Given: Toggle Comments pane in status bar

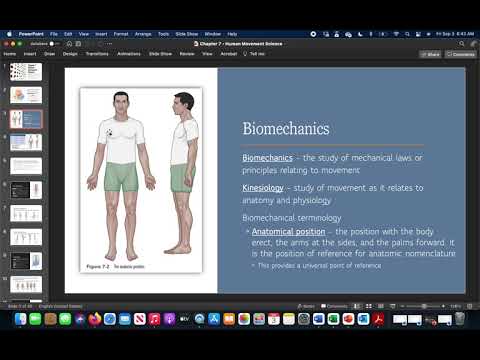Looking at the screenshot, I should pos(334,306).
